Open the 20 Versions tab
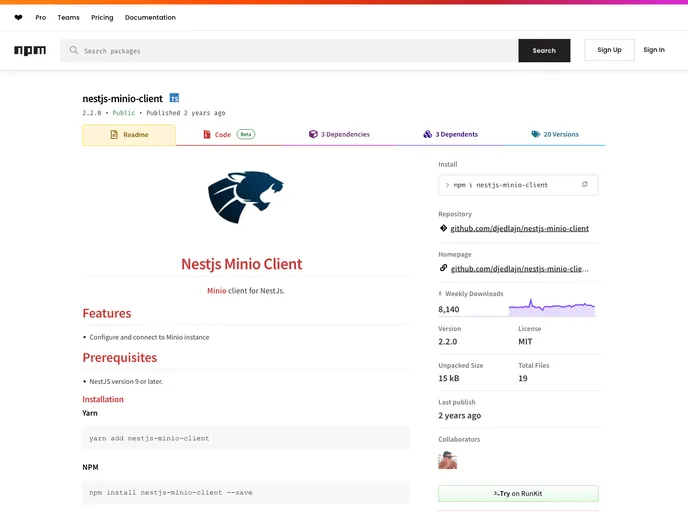 tap(555, 134)
